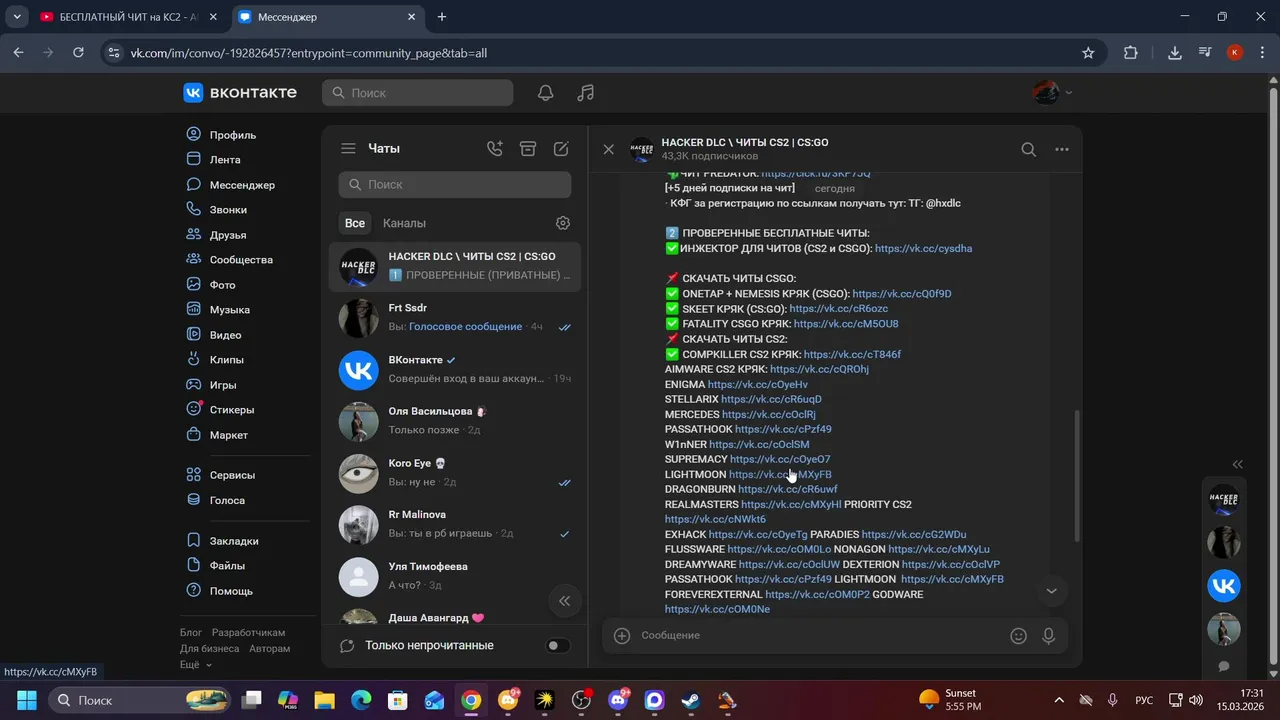Jump to latest messages down arrow
The width and height of the screenshot is (1280, 720).
(x=1051, y=591)
